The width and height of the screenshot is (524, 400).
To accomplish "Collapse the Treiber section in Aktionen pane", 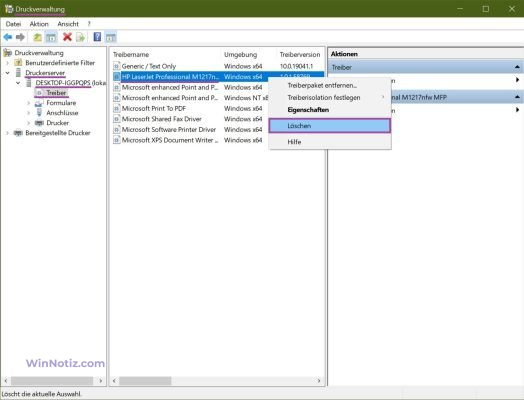I will click(x=517, y=67).
